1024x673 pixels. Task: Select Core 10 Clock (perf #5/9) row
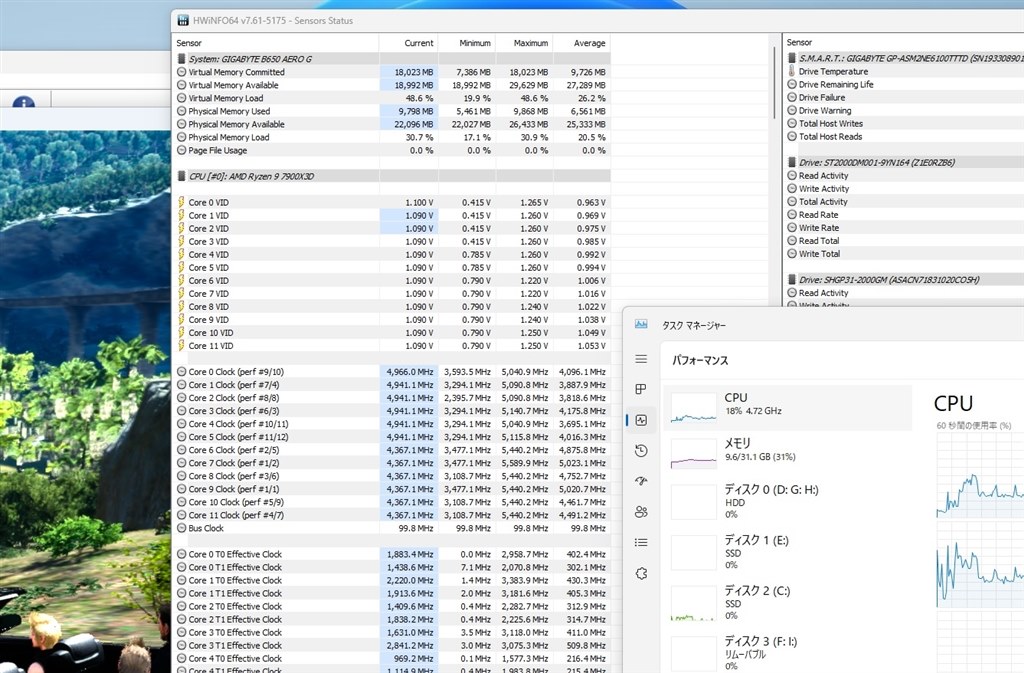point(391,502)
